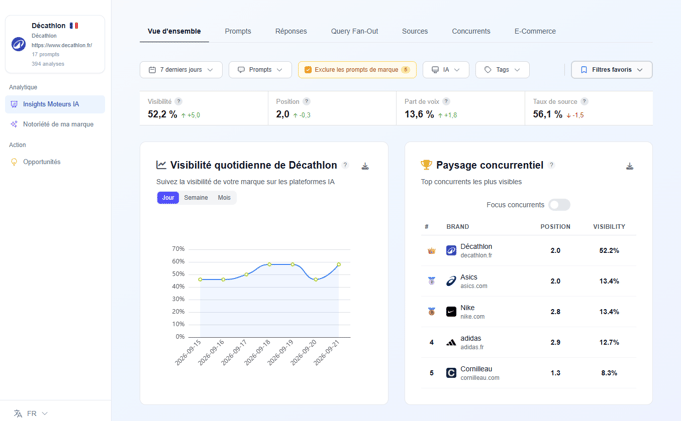Click the 2026-09-21 data point on chart
This screenshot has width=681, height=421.
(x=339, y=264)
